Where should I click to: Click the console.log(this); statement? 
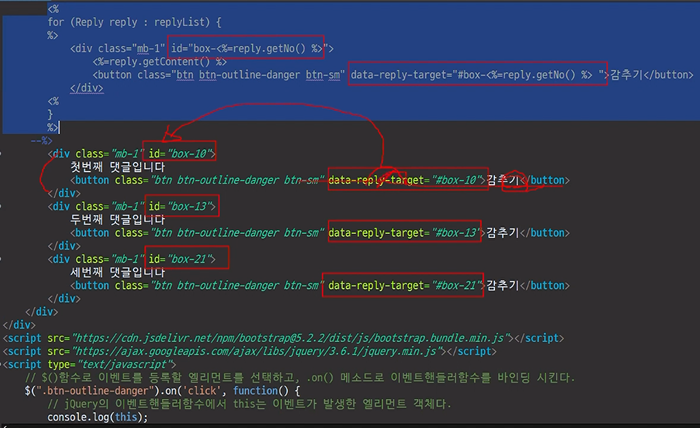point(98,417)
